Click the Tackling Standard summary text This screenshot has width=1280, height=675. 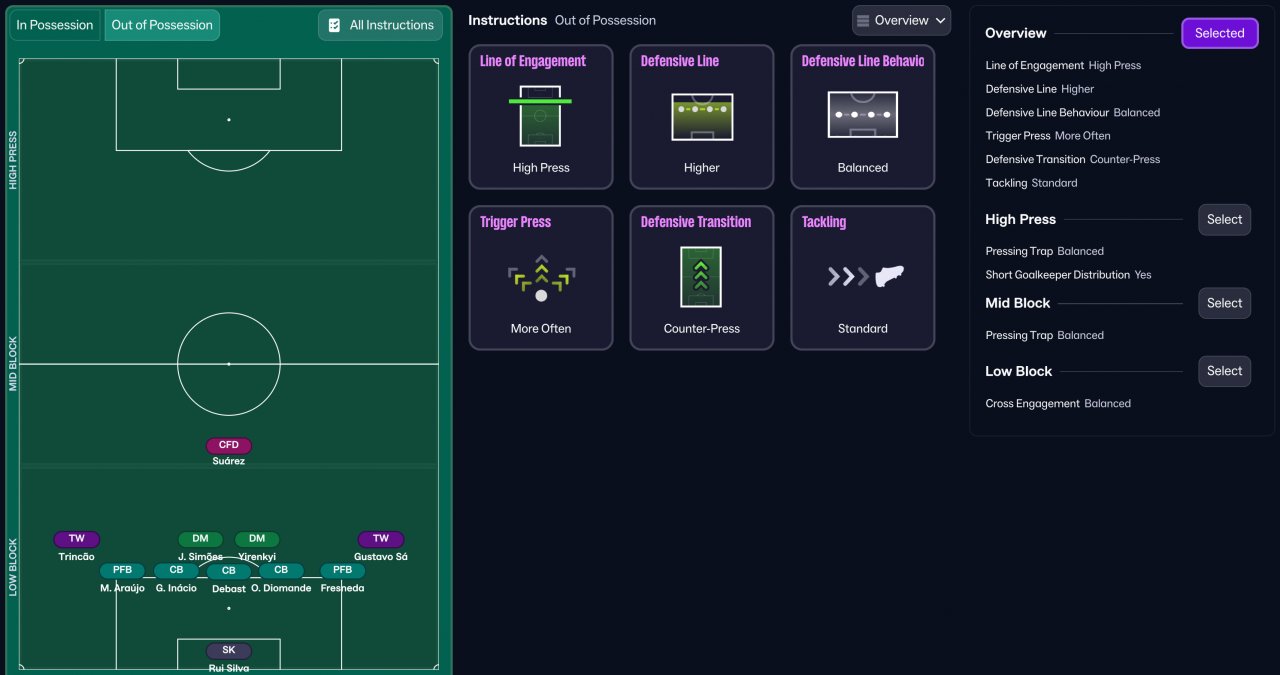click(x=1031, y=183)
